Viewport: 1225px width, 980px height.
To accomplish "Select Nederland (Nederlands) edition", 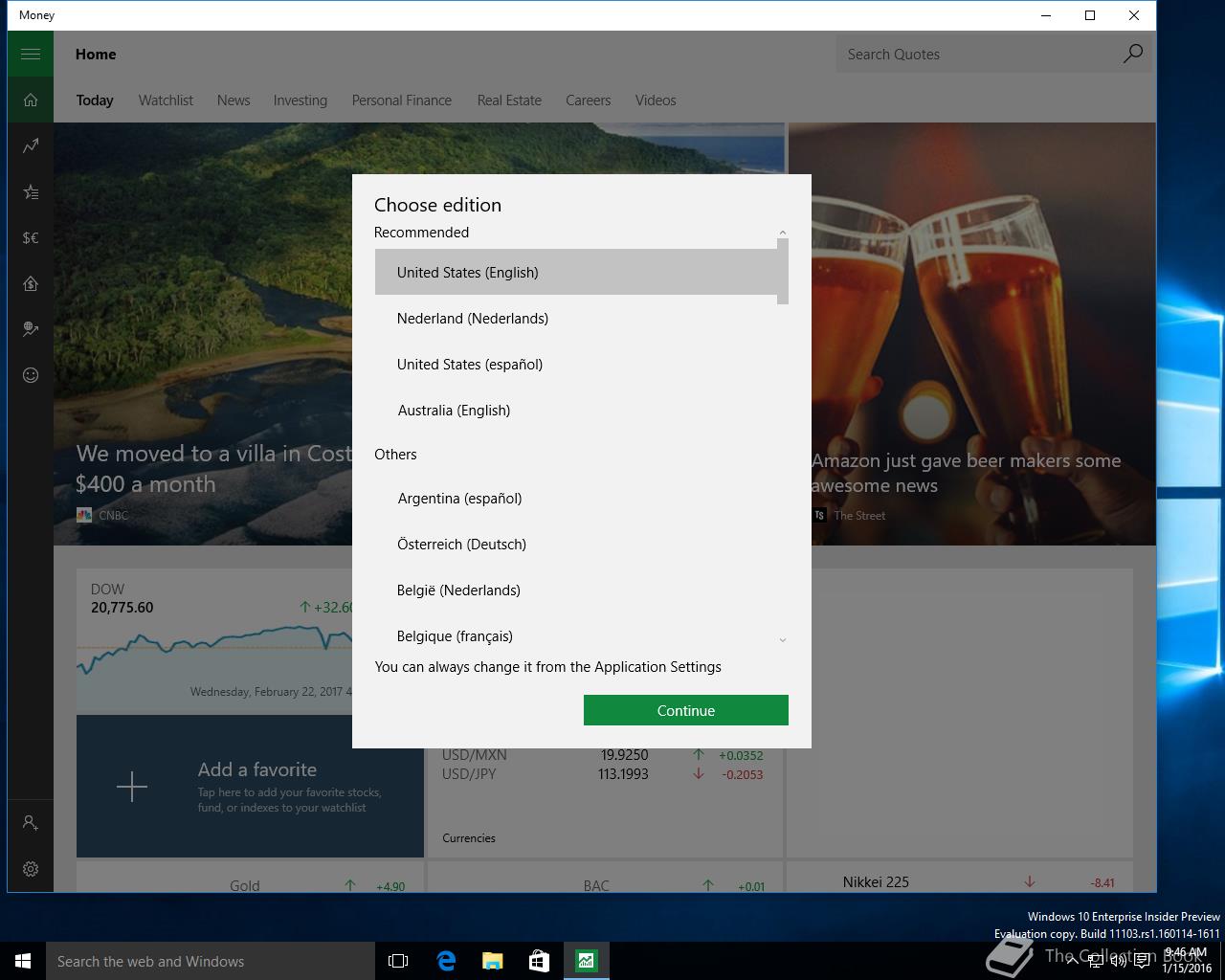I will tap(576, 318).
